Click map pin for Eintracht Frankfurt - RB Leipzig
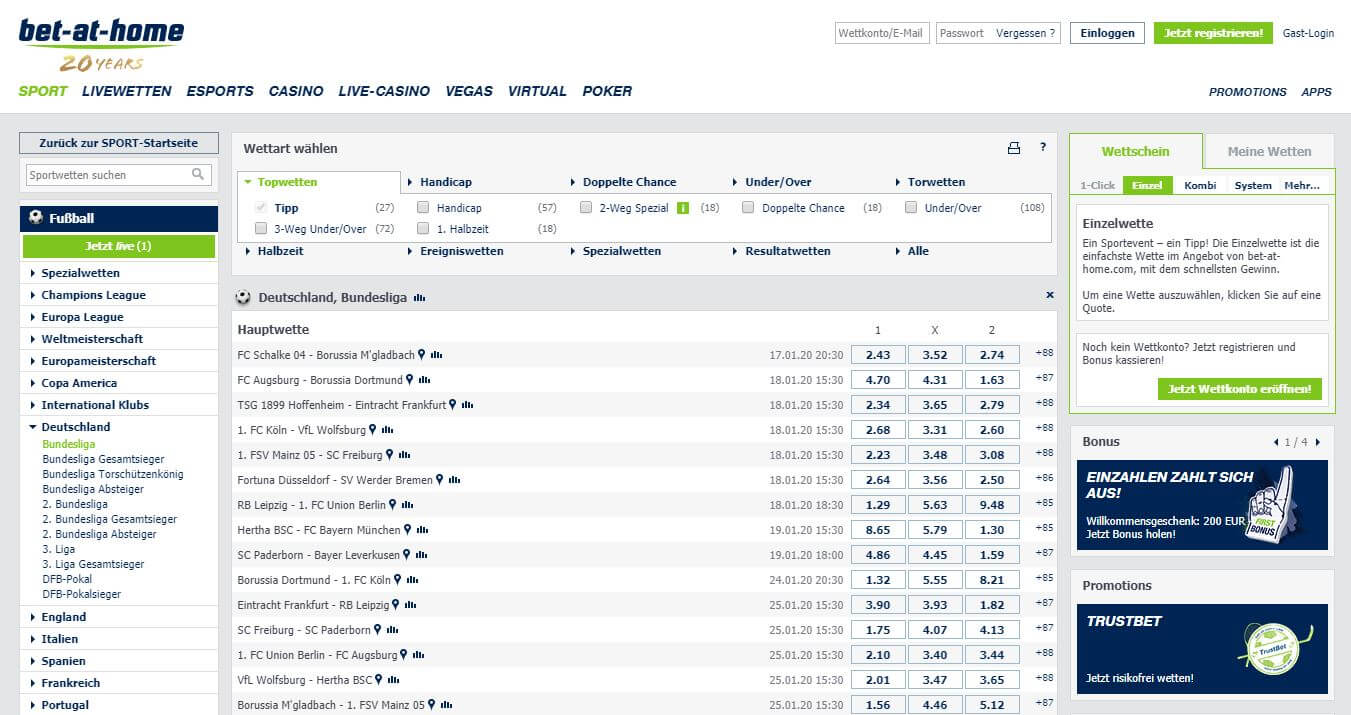Screen dimensions: 1351x715 [396, 604]
